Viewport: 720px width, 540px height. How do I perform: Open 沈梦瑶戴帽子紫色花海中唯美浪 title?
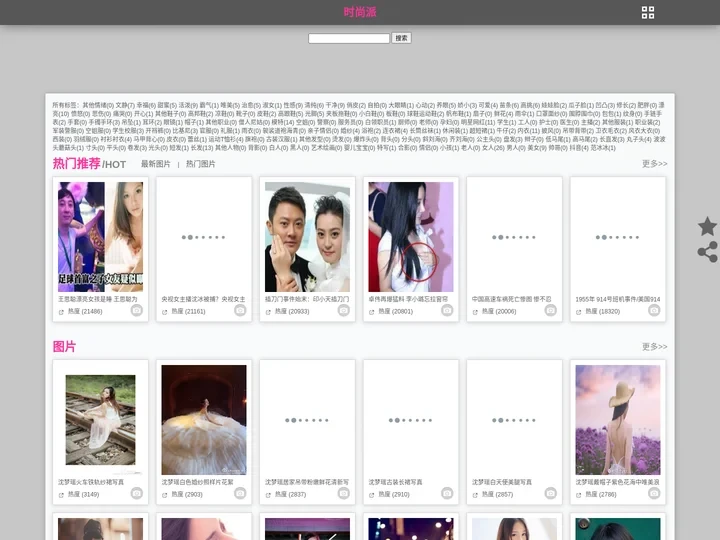618,482
